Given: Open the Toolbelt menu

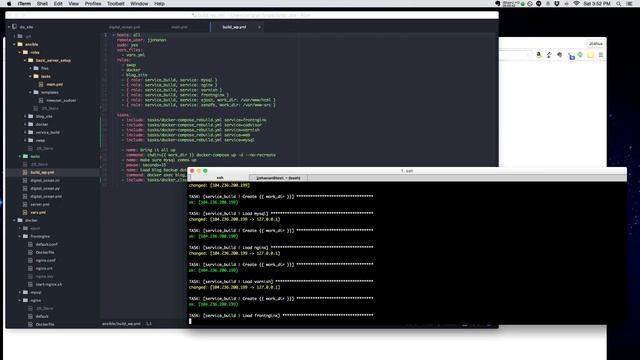Looking at the screenshot, I should pos(116,4).
